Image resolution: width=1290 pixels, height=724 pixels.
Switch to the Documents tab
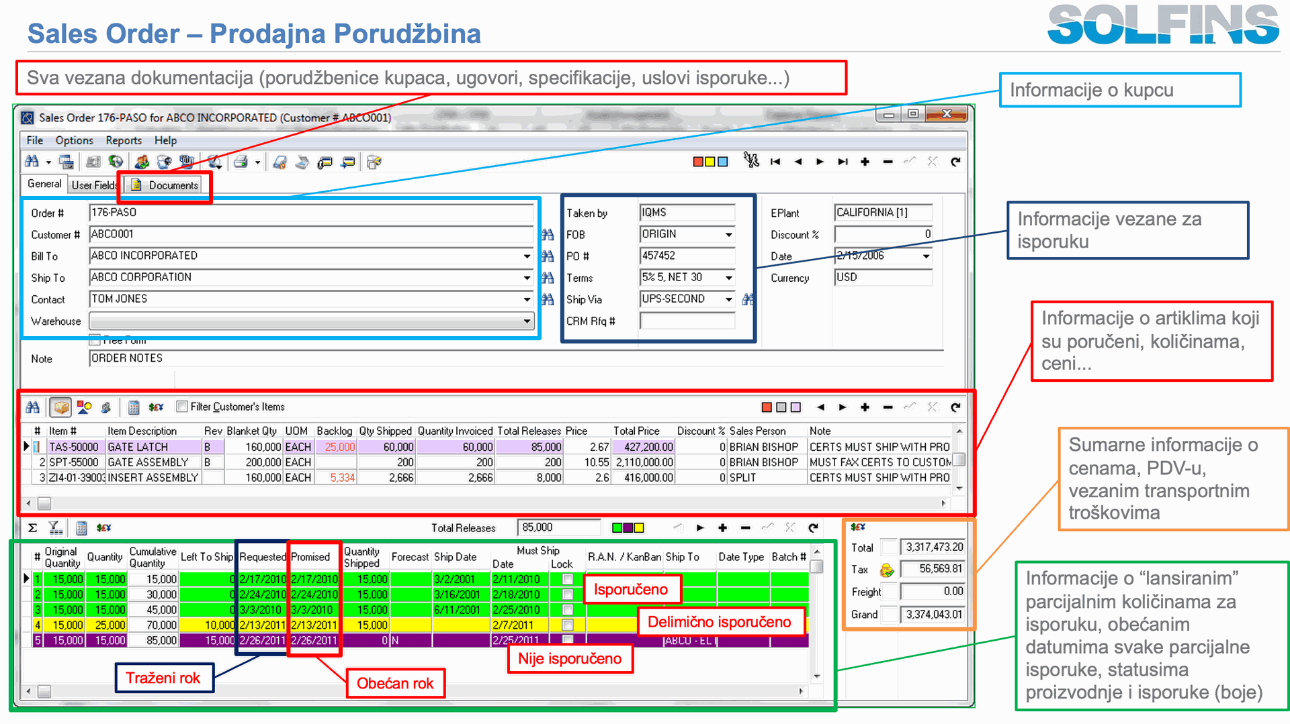pyautogui.click(x=167, y=185)
